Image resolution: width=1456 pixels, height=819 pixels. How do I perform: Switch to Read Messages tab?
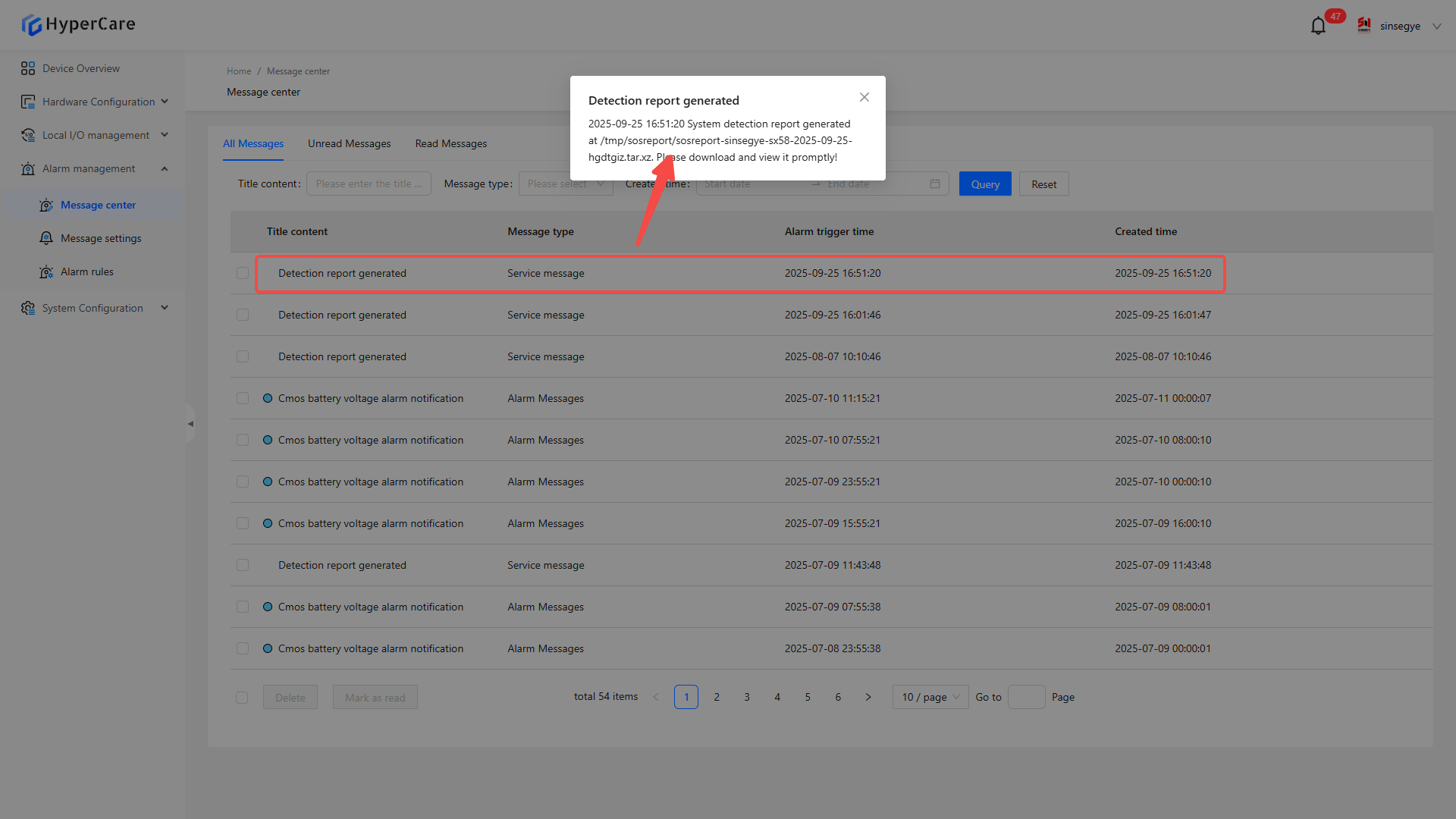pyautogui.click(x=450, y=143)
